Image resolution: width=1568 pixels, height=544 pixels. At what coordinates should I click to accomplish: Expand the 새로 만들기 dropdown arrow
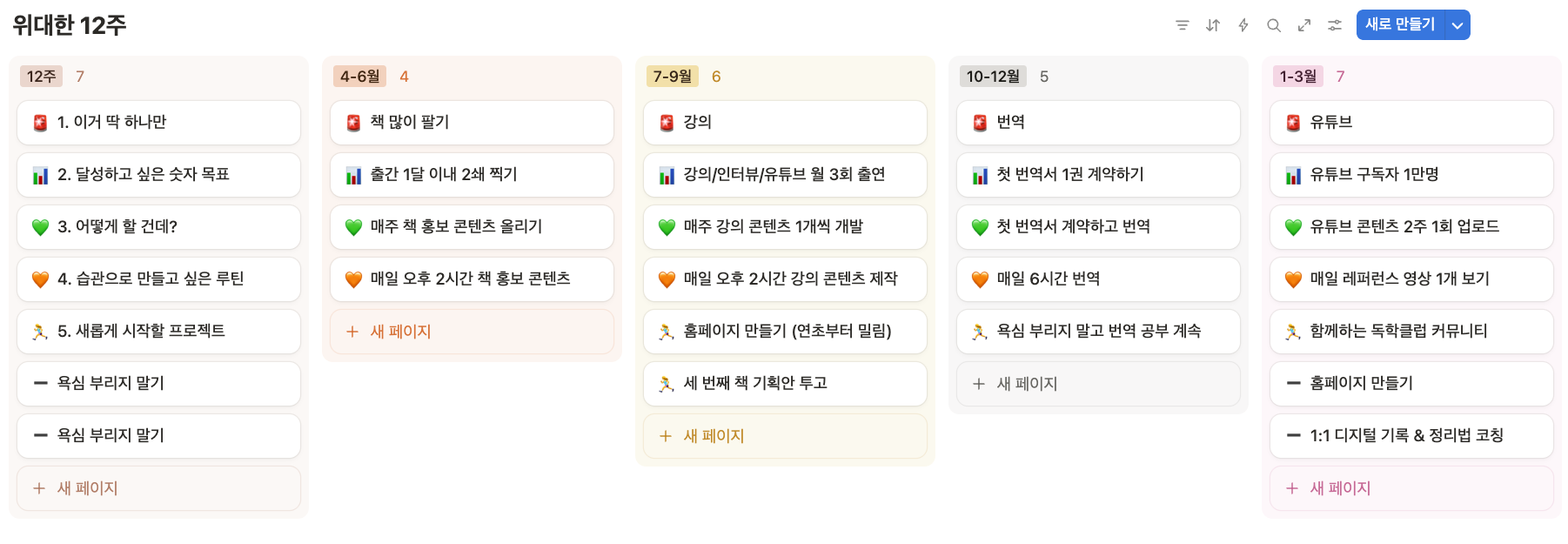pos(1457,25)
